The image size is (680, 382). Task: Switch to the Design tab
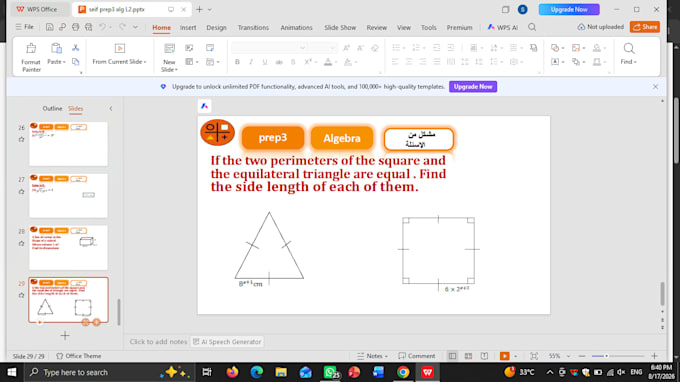click(x=216, y=27)
